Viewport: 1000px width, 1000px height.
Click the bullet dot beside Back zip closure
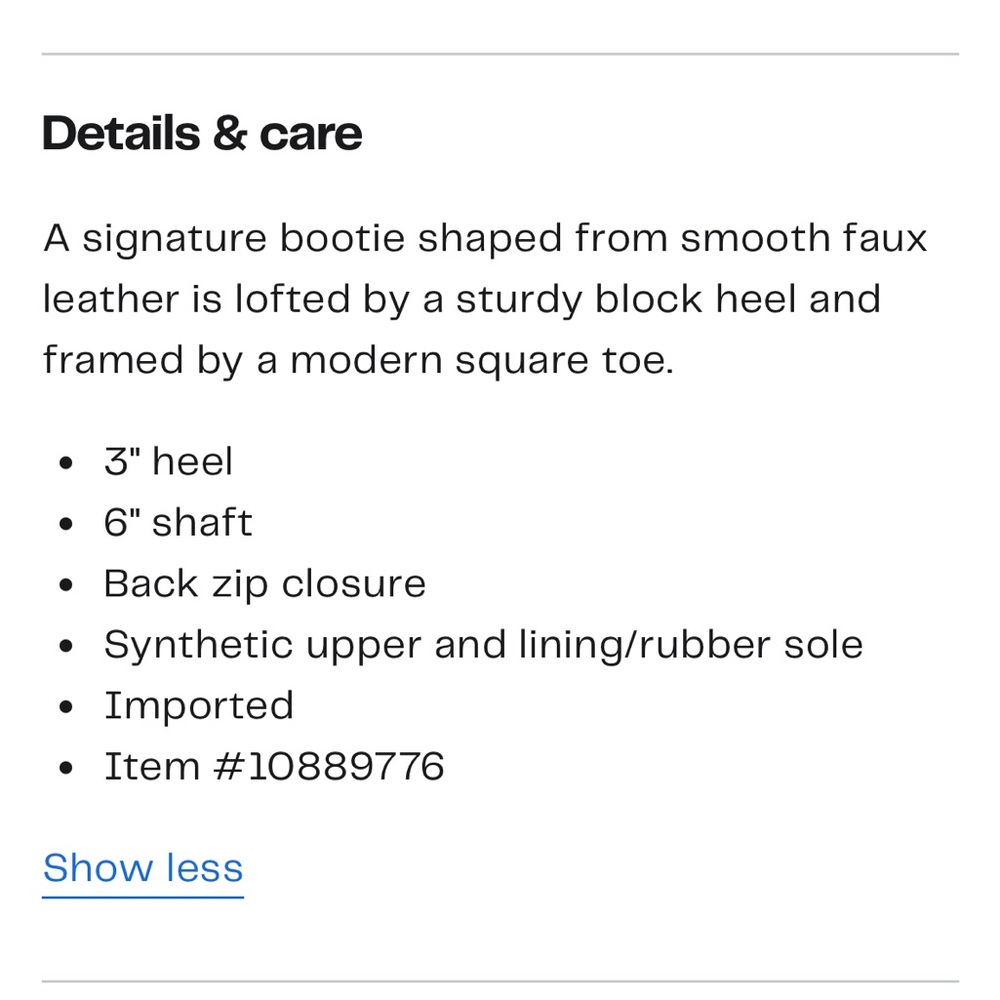coord(66,585)
